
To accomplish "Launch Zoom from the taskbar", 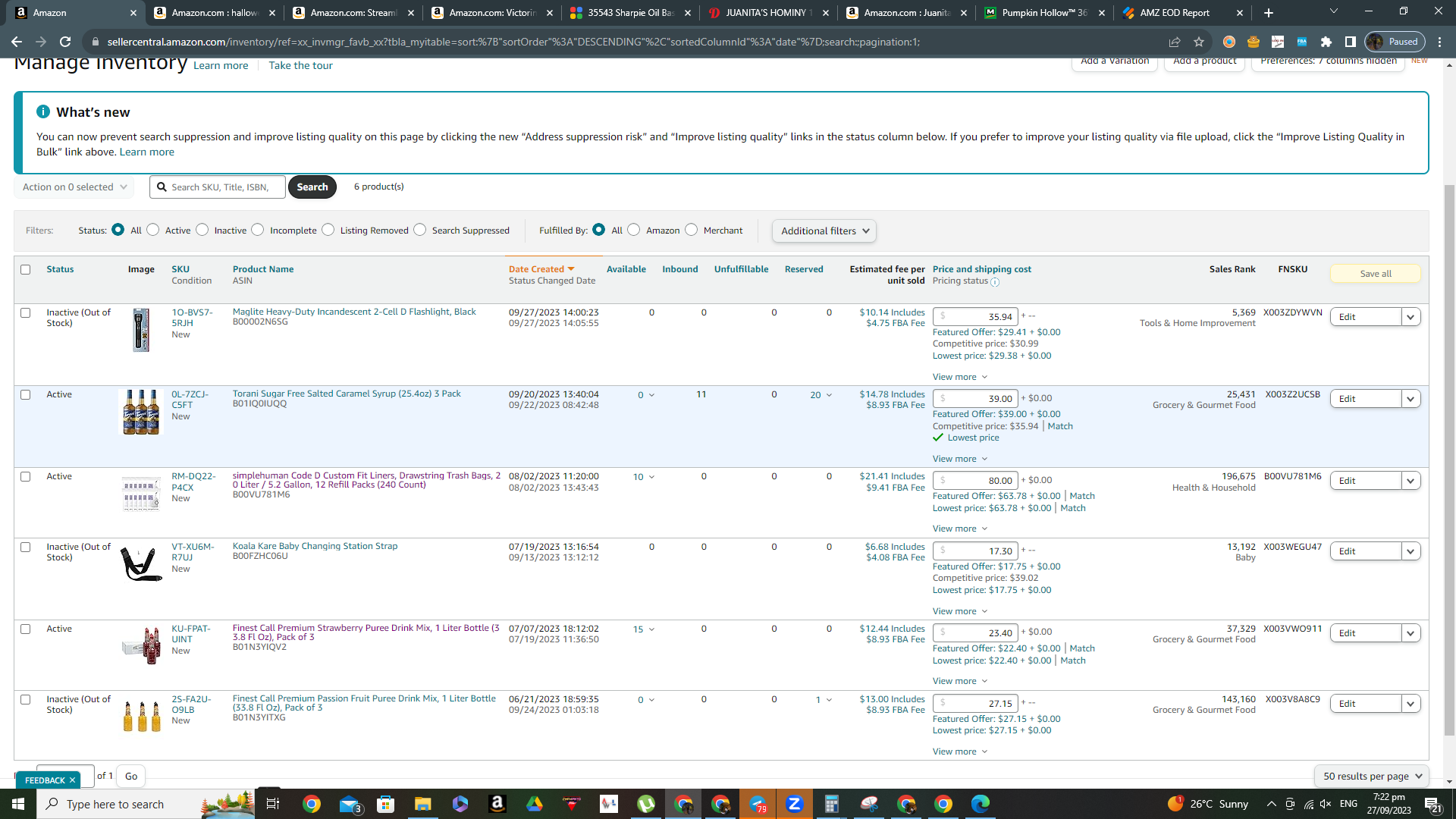I will click(x=795, y=804).
